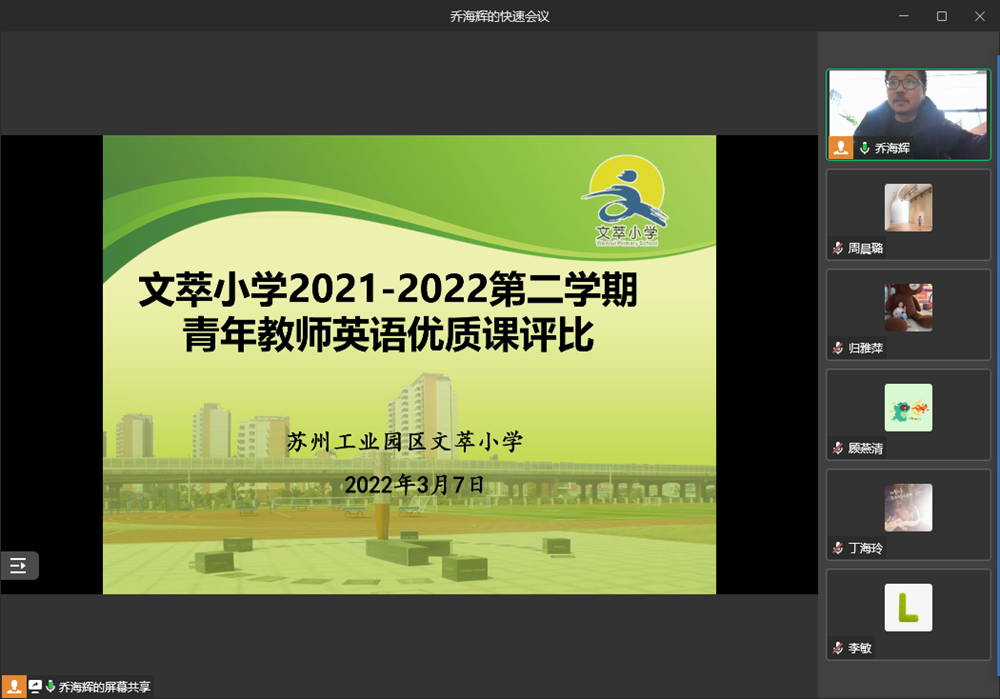Maximize the meeting window
The height and width of the screenshot is (699, 1000).
coord(941,16)
